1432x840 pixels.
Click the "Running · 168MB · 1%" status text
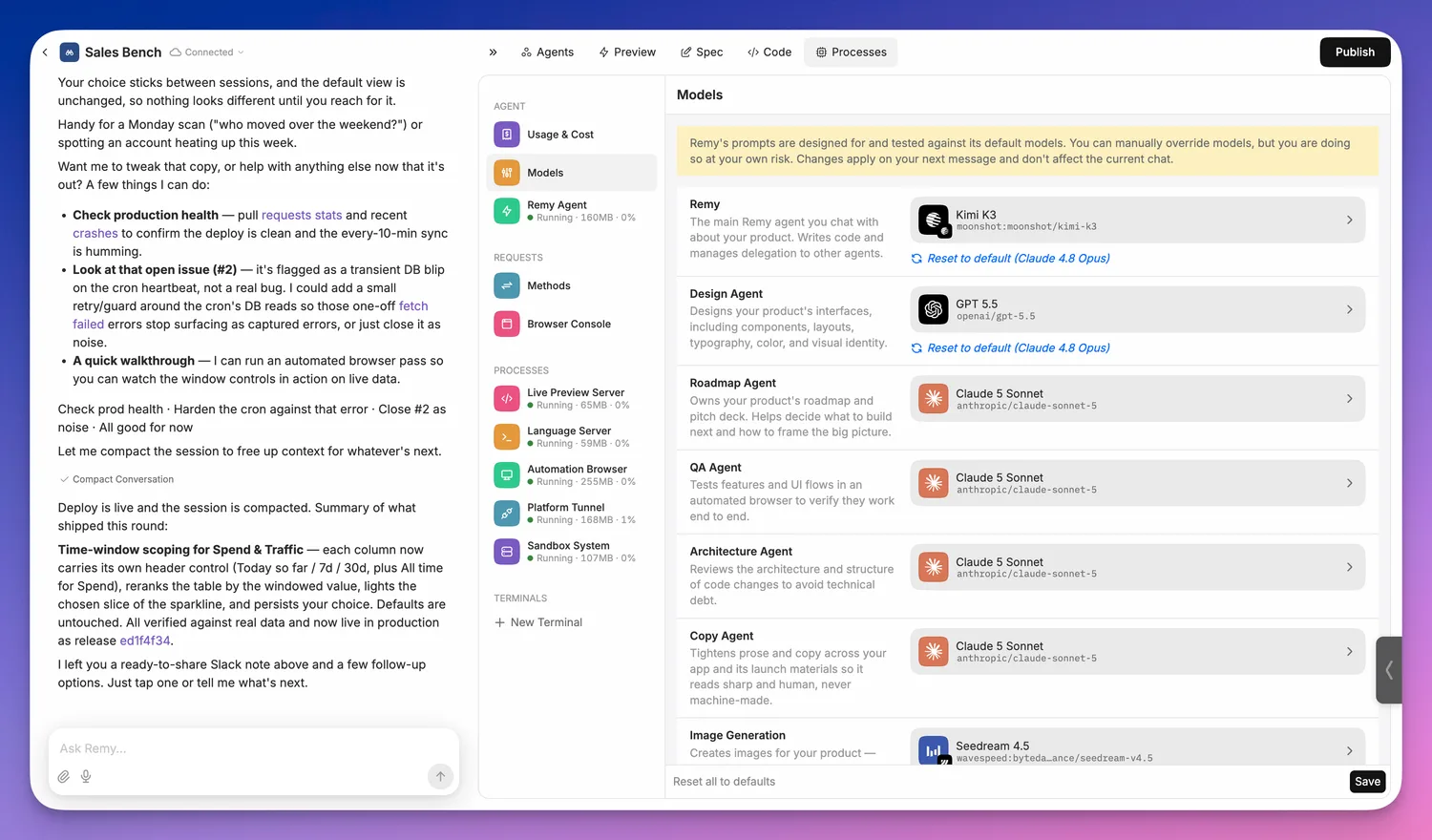click(585, 520)
